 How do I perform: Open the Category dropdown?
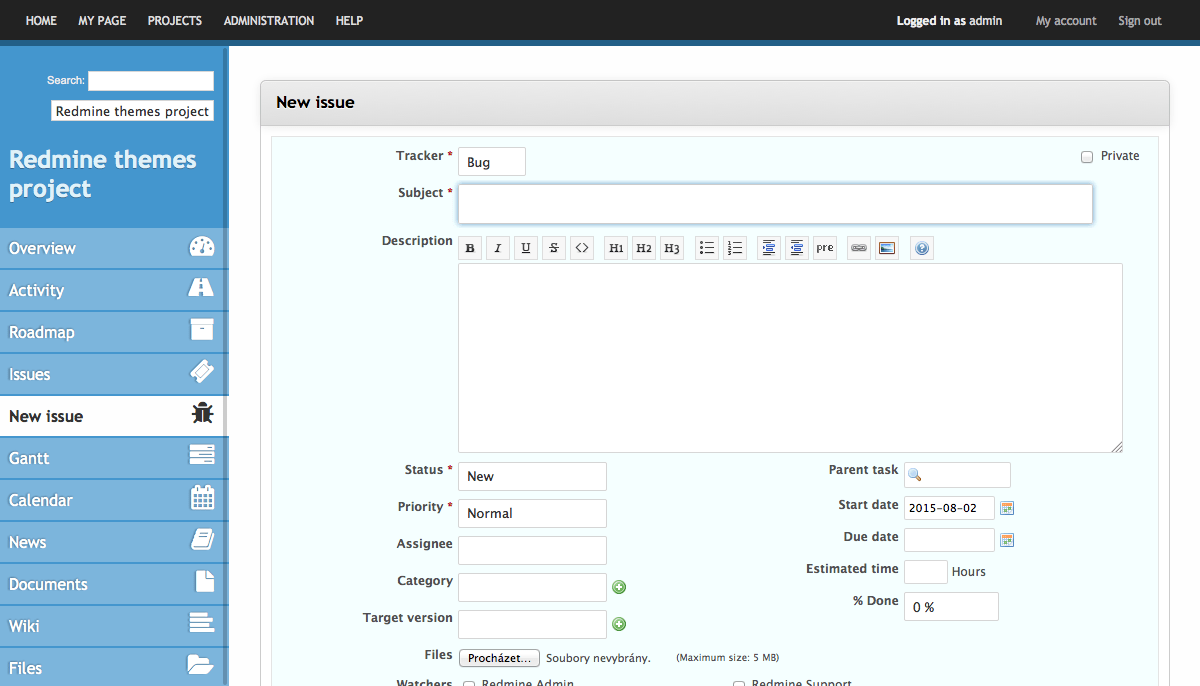pyautogui.click(x=532, y=587)
